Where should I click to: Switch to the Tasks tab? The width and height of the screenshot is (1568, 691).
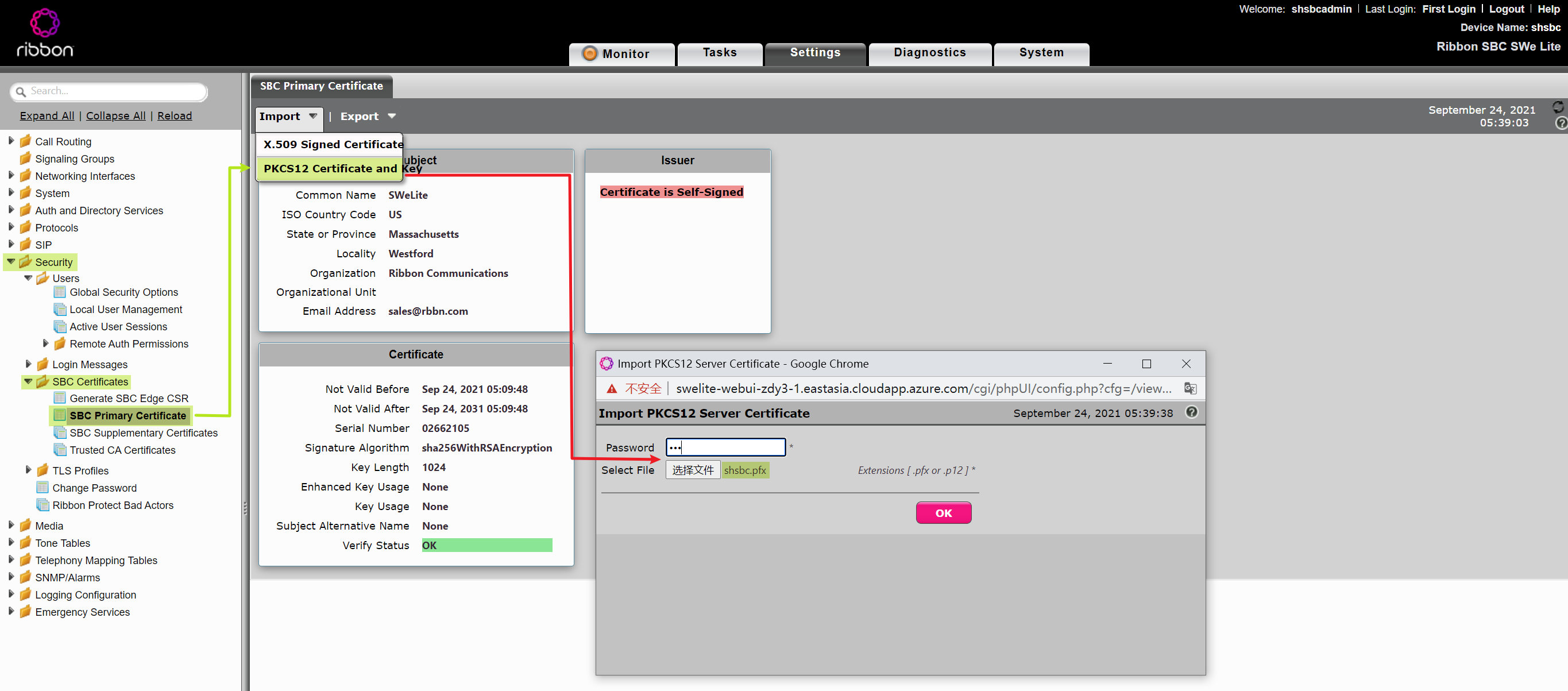pos(720,53)
